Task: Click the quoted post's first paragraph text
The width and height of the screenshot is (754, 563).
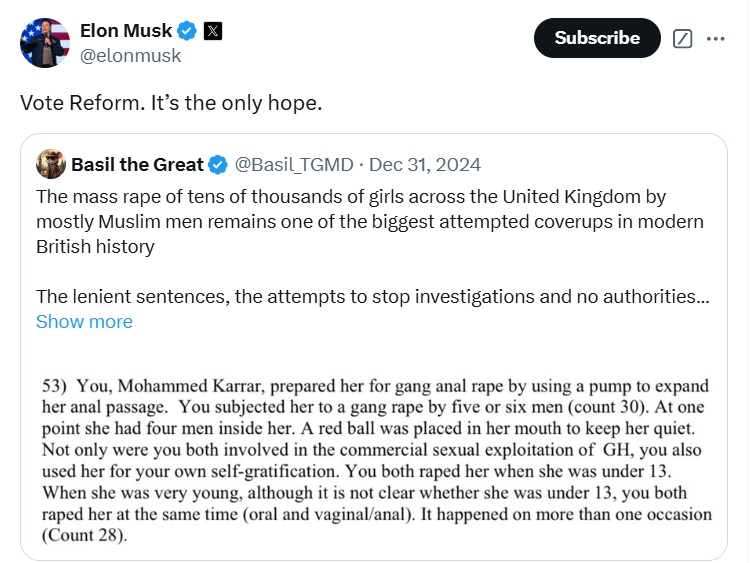Action: click(x=370, y=222)
